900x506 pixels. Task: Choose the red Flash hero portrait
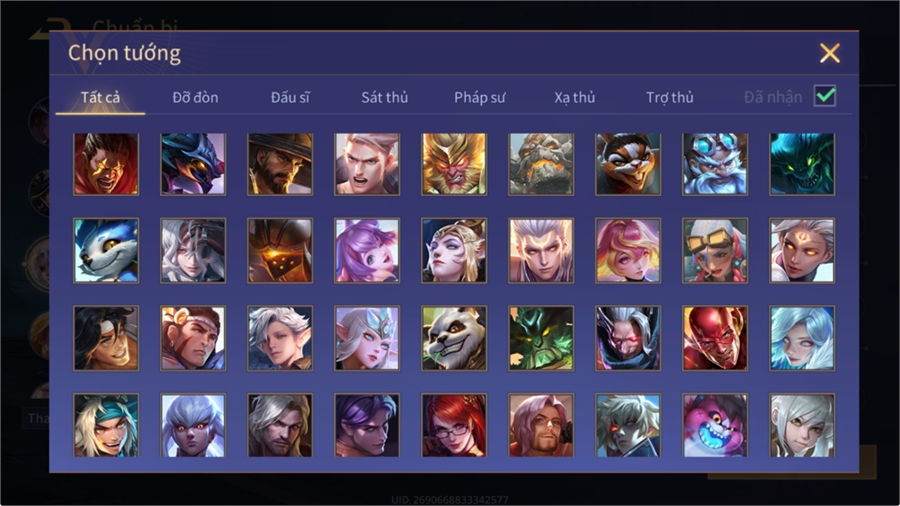(715, 338)
